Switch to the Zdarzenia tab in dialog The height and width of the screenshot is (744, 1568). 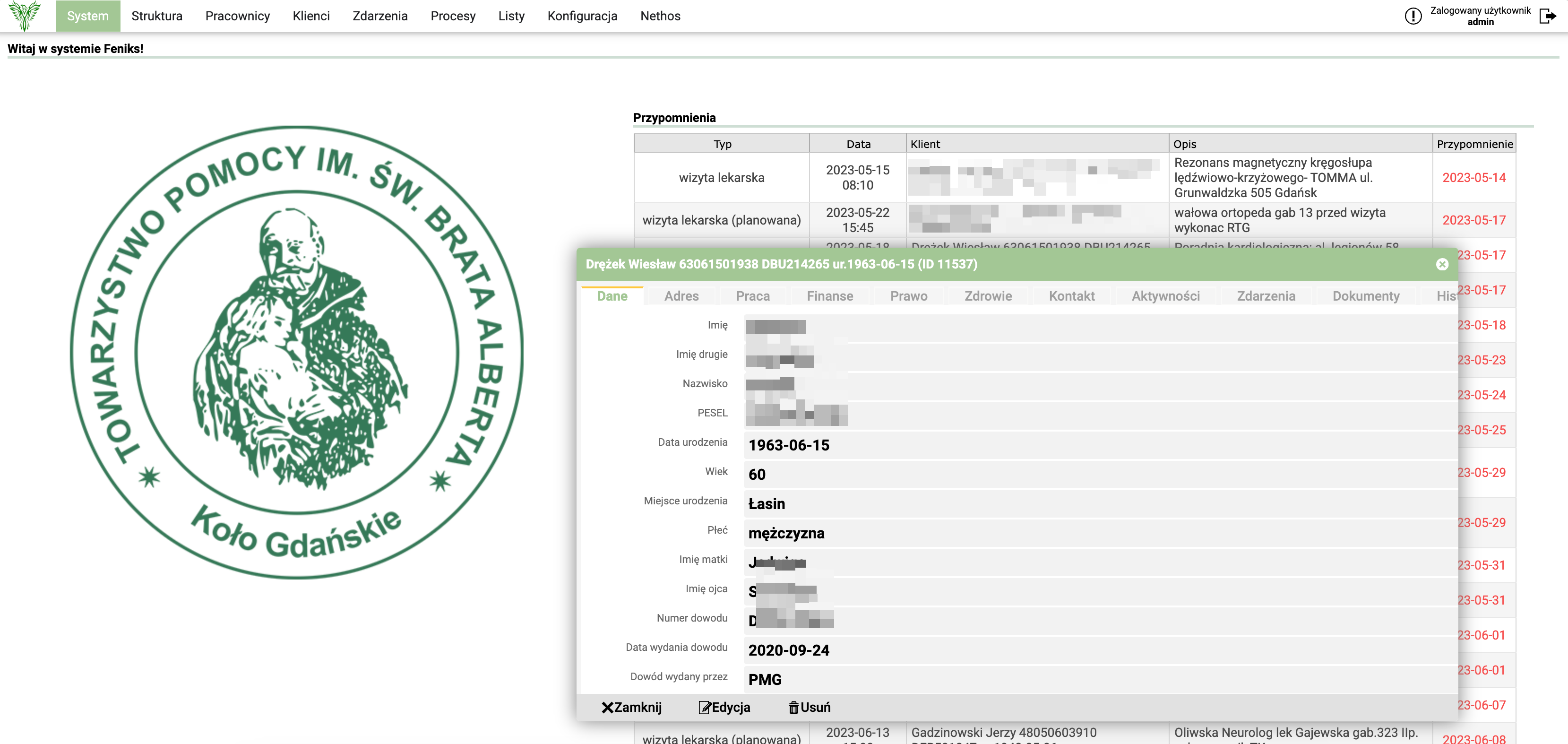(x=1266, y=296)
